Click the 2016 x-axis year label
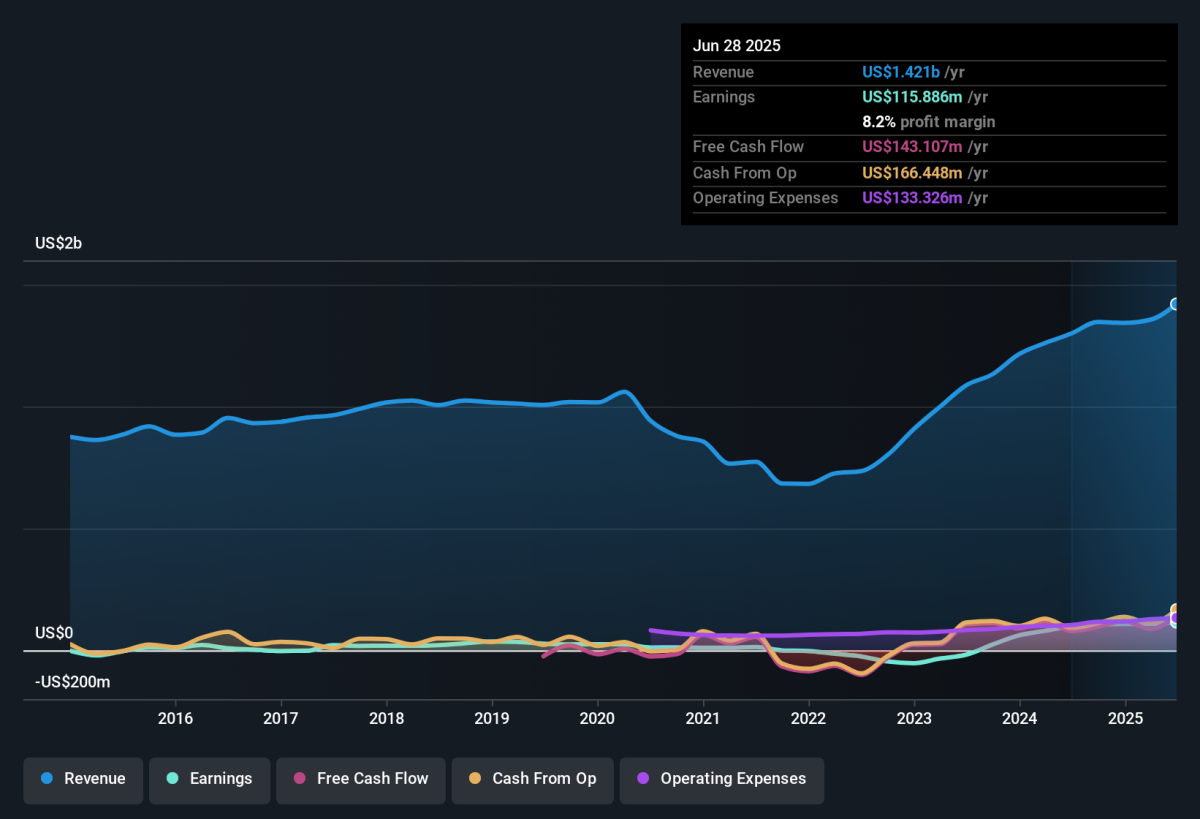 click(175, 718)
